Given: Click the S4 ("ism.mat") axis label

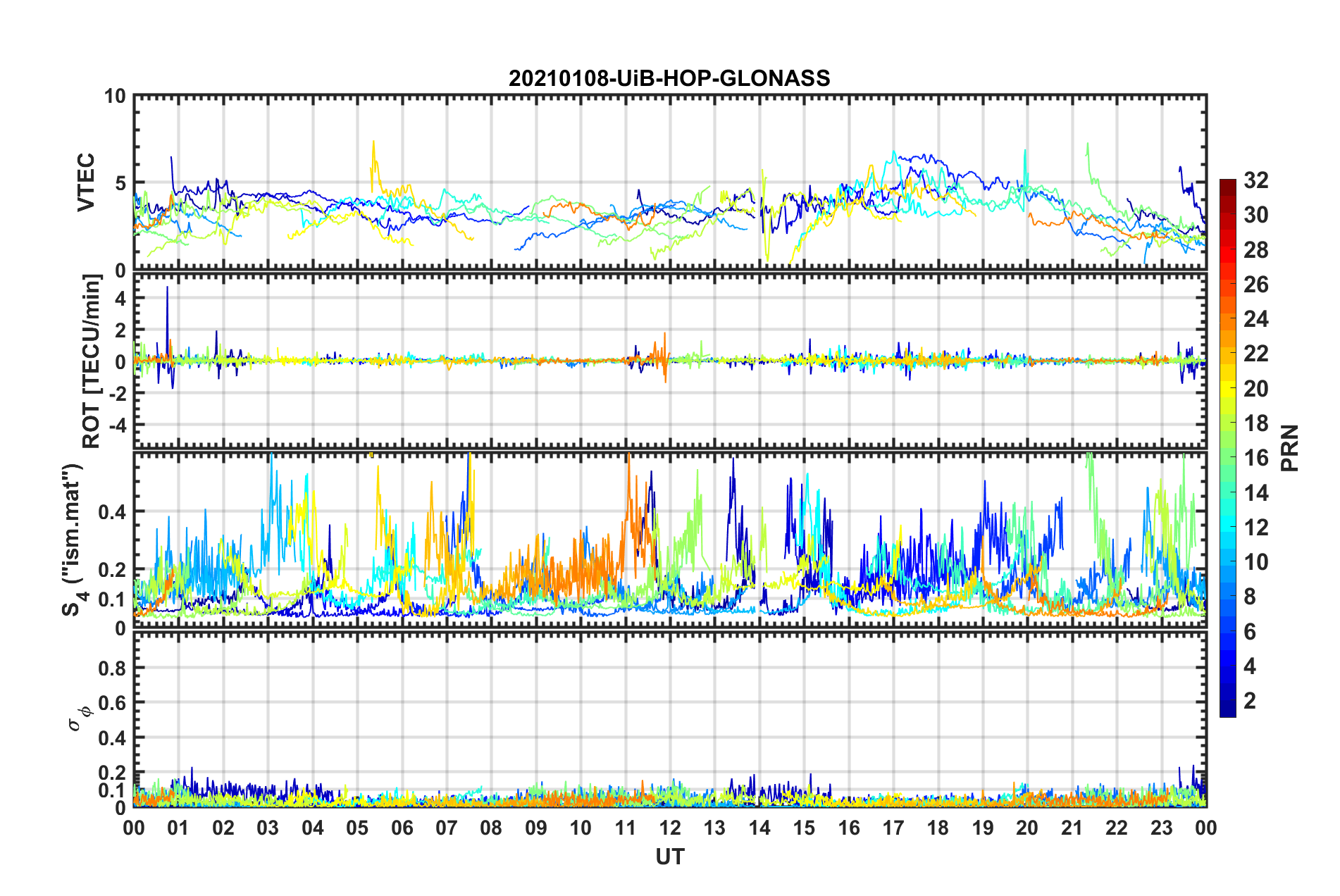Looking at the screenshot, I should click(73, 540).
